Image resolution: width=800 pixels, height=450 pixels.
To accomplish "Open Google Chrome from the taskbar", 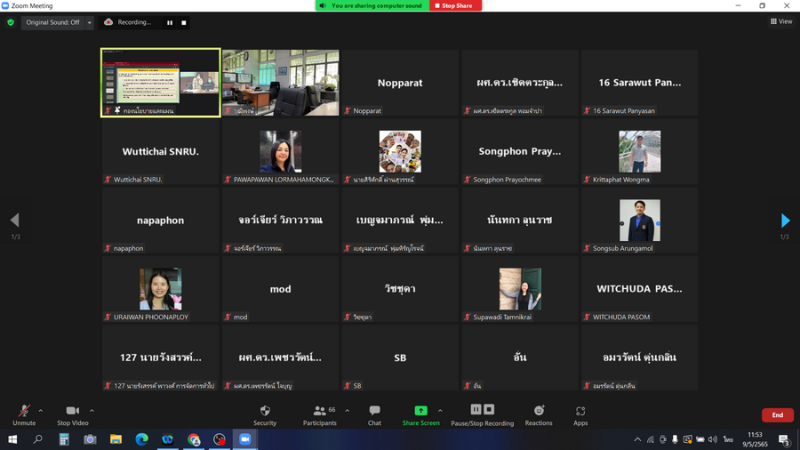I will [x=194, y=439].
